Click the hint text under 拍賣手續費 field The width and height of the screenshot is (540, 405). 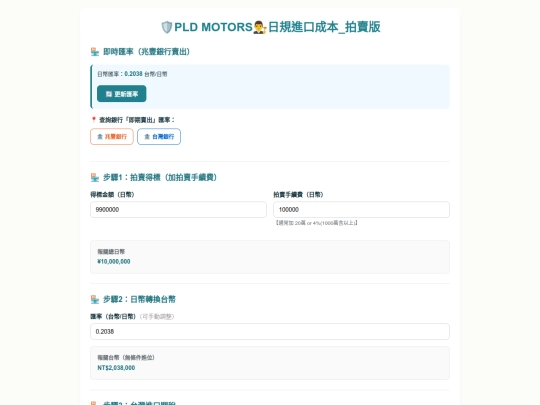pos(316,223)
